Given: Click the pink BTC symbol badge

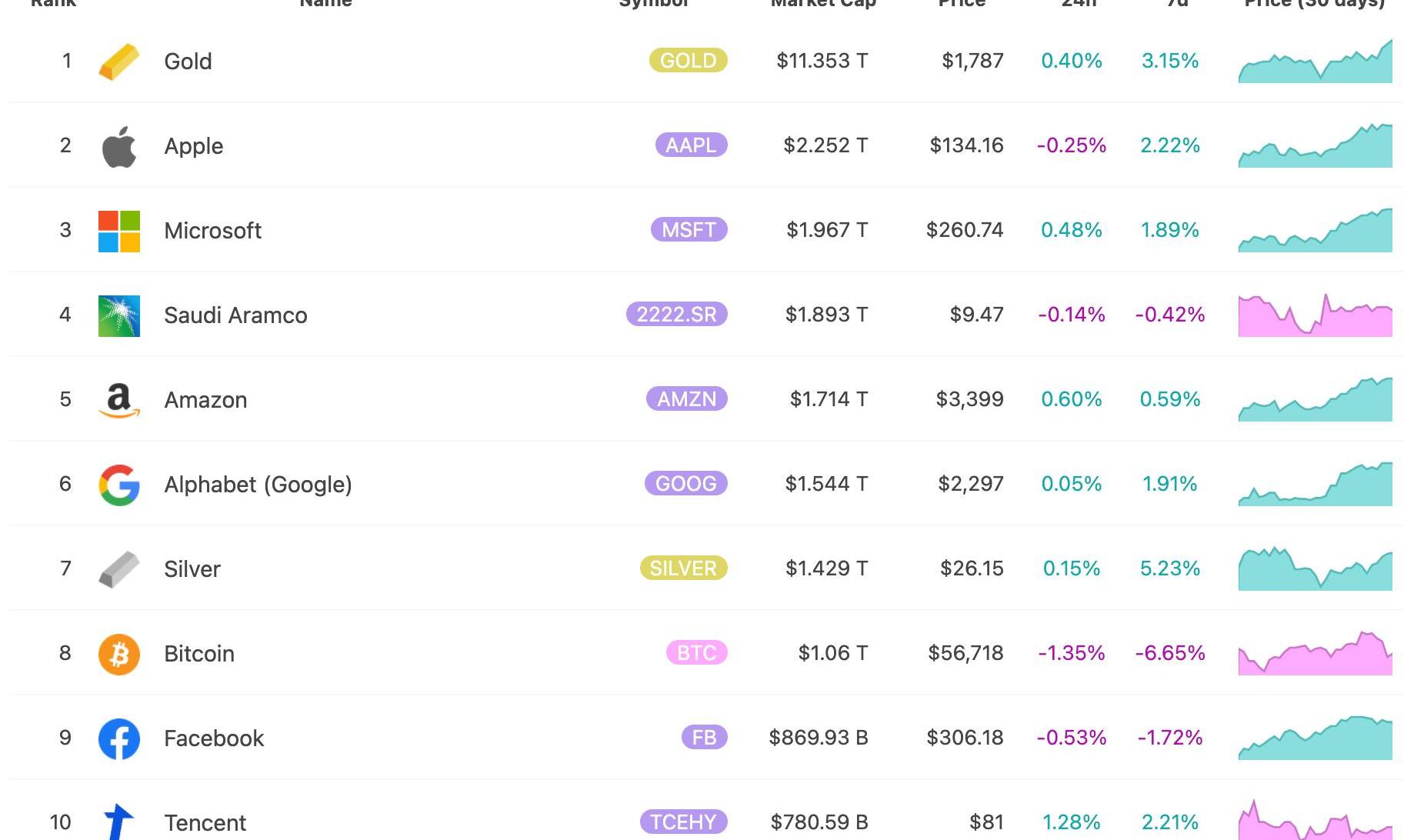Looking at the screenshot, I should pos(696,653).
